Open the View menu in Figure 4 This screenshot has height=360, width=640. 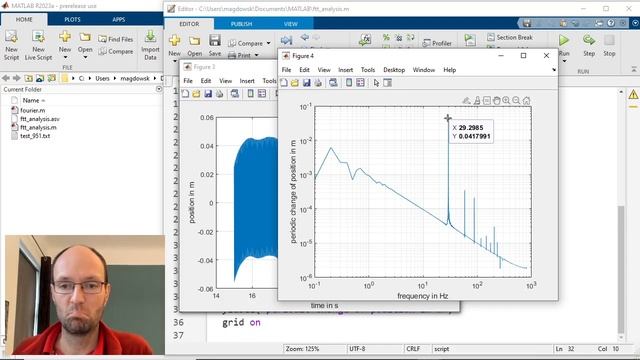pyautogui.click(x=324, y=70)
